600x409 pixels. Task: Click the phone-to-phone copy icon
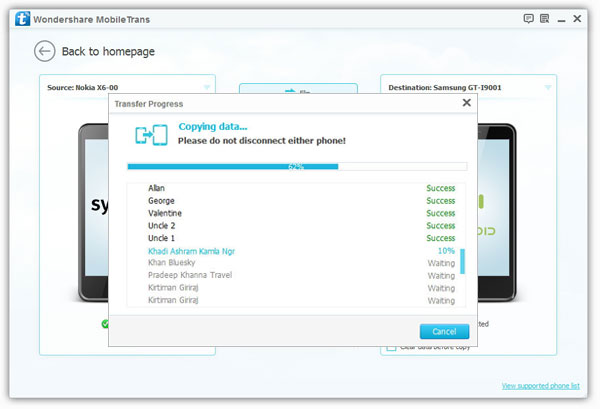[152, 135]
